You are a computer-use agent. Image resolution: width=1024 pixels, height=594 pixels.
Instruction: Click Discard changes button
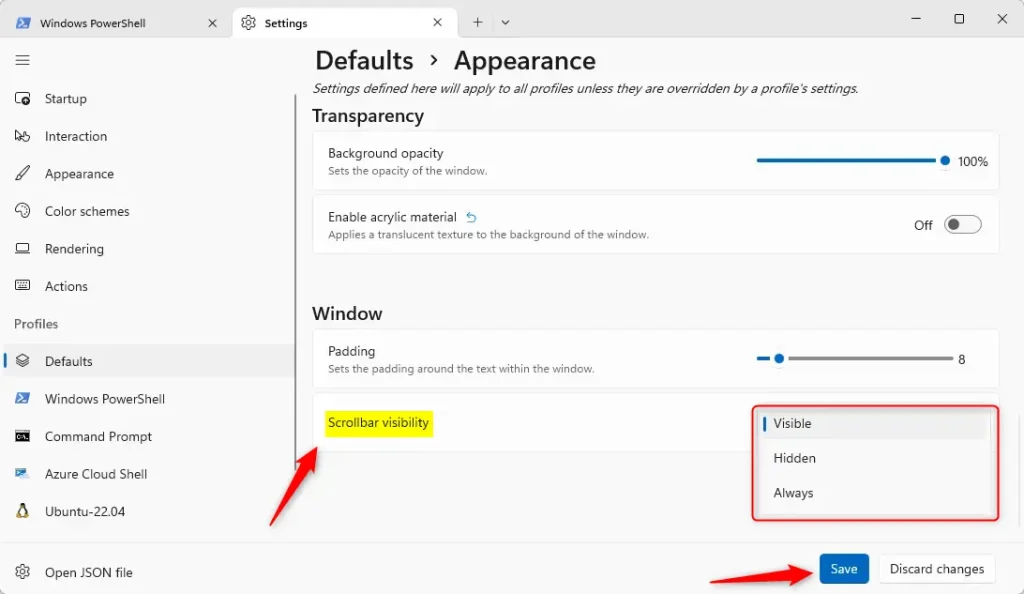pos(936,569)
